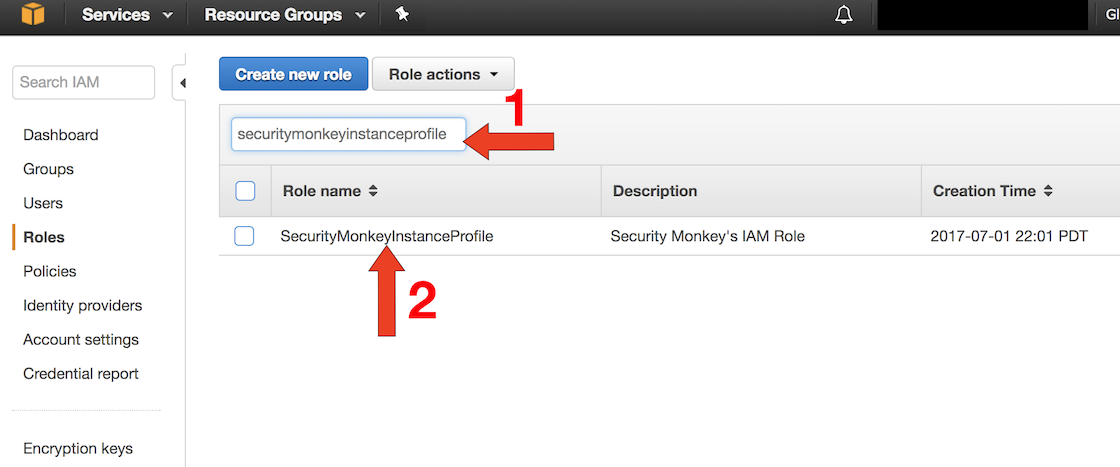Open Credential report in the sidebar
This screenshot has height=467, width=1120.
pos(81,373)
